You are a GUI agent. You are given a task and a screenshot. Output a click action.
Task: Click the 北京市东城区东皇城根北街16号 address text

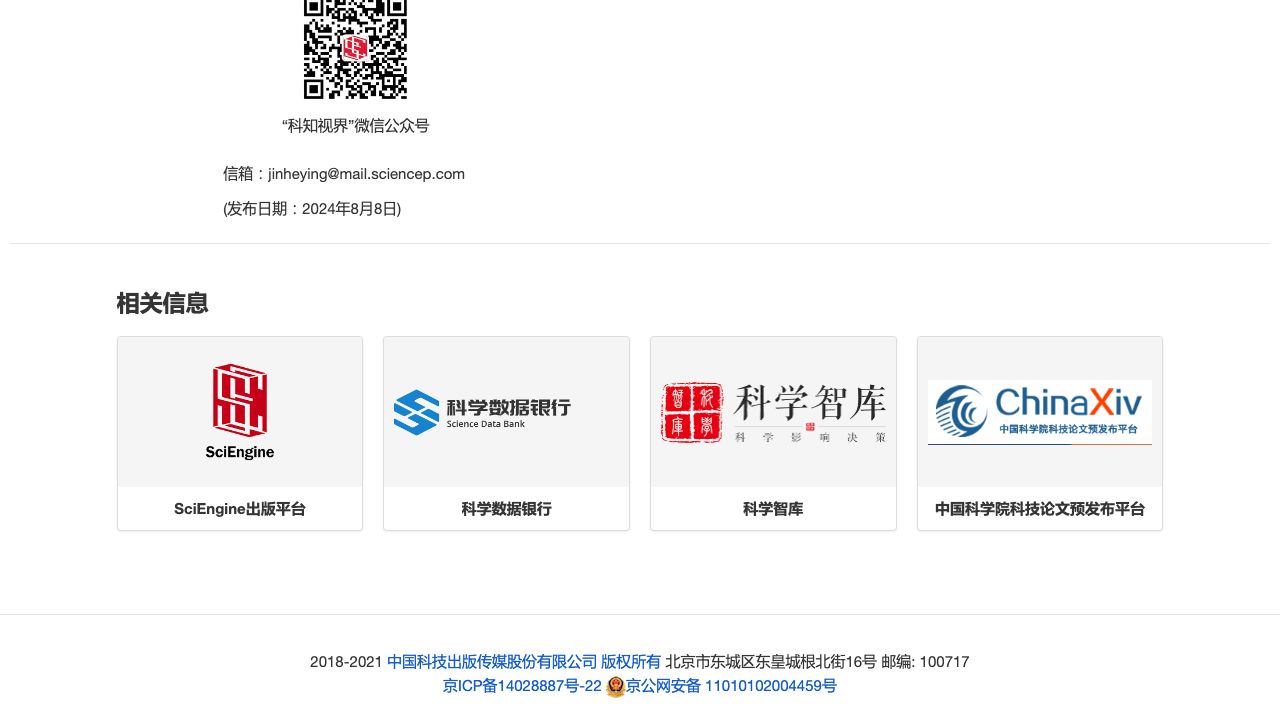[771, 662]
